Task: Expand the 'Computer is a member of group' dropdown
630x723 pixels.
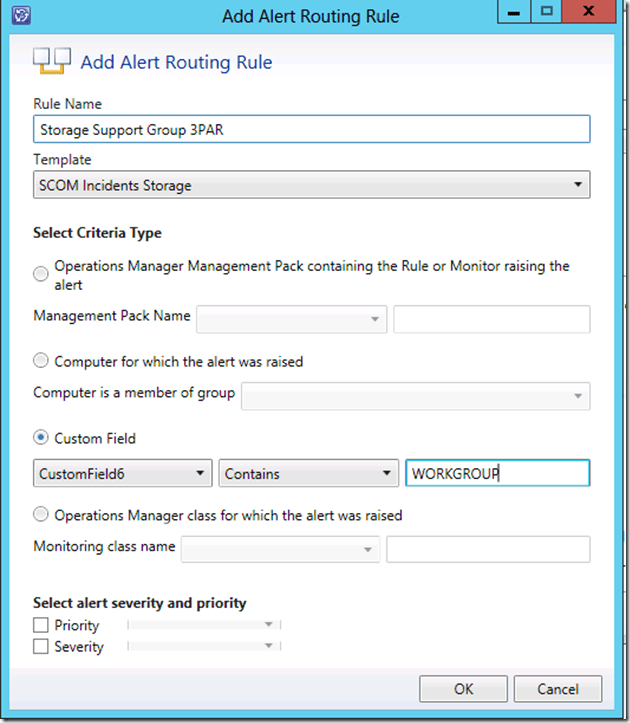Action: (x=415, y=395)
